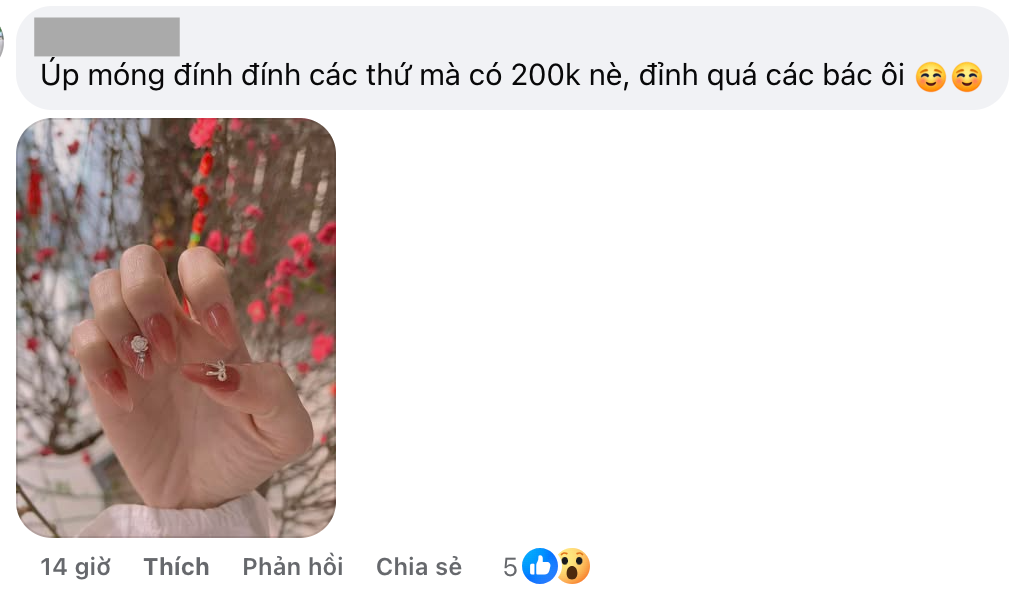Open the attached nail photo
Image resolution: width=1016 pixels, height=590 pixels.
coord(176,328)
